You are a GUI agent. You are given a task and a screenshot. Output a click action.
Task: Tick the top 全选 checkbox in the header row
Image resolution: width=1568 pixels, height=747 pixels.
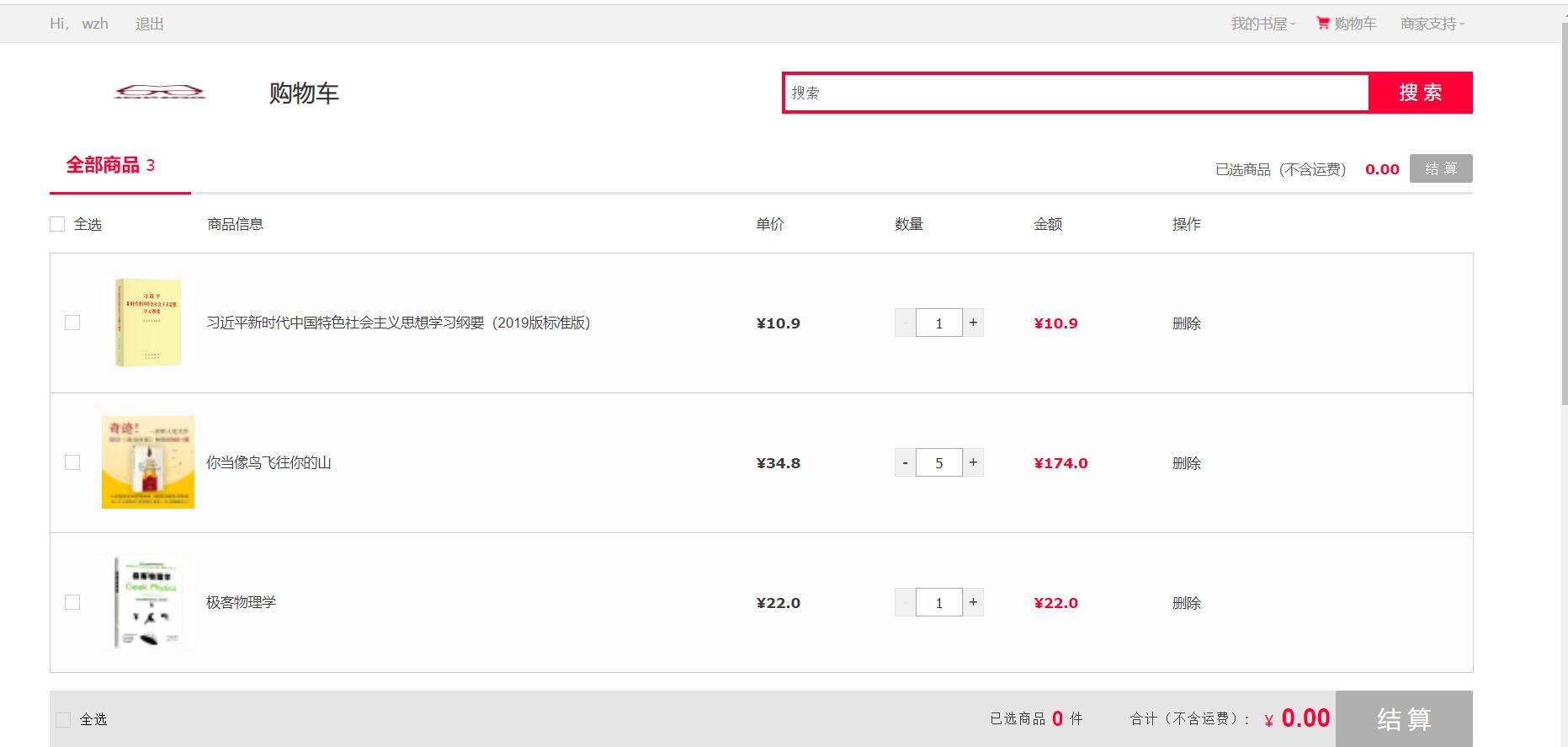57,224
